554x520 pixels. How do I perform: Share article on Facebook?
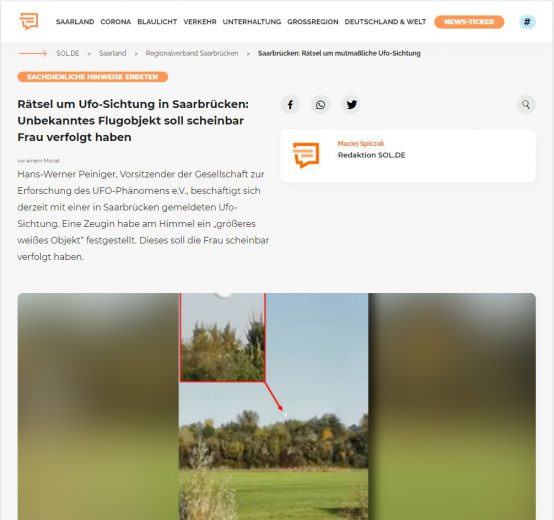[x=290, y=105]
